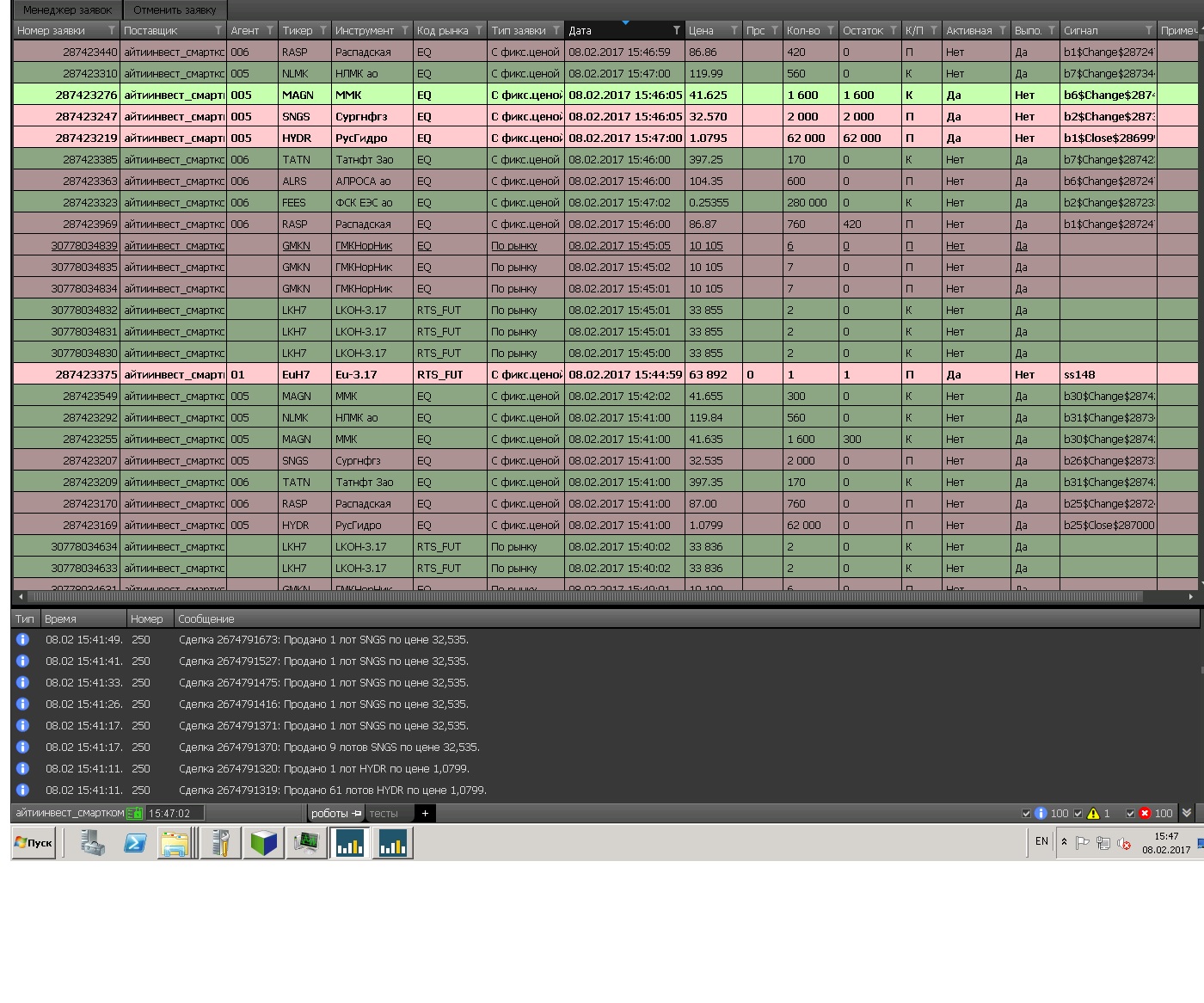Click info icon of deal 2674791370 message
Screen dimensions: 1204x1003
(x=23, y=747)
